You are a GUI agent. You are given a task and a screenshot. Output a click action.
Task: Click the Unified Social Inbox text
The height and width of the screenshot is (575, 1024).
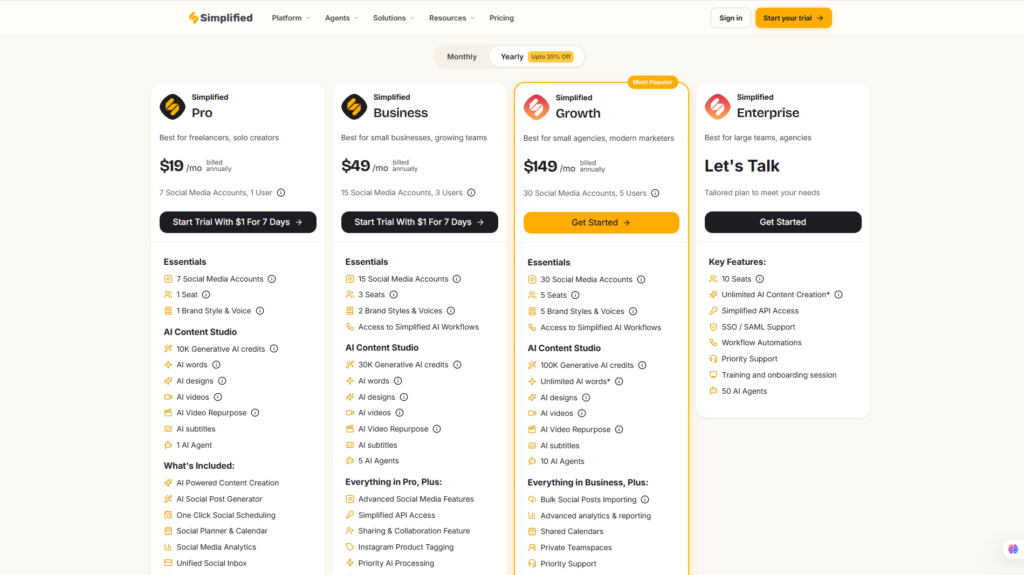(x=212, y=563)
